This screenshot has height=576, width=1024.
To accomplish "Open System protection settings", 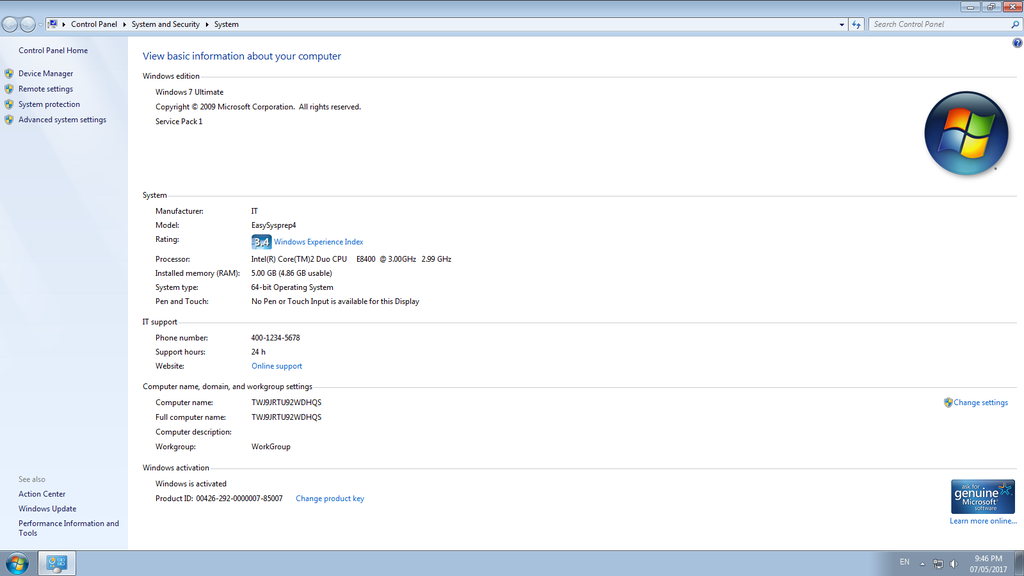I will 49,104.
